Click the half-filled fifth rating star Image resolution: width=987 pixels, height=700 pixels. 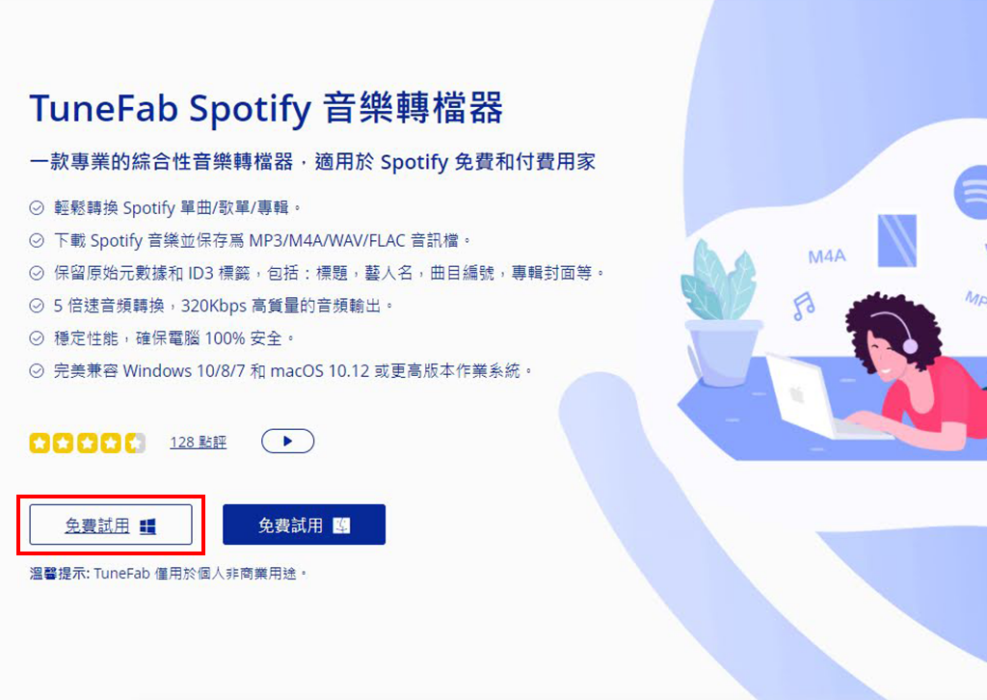pyautogui.click(x=135, y=443)
